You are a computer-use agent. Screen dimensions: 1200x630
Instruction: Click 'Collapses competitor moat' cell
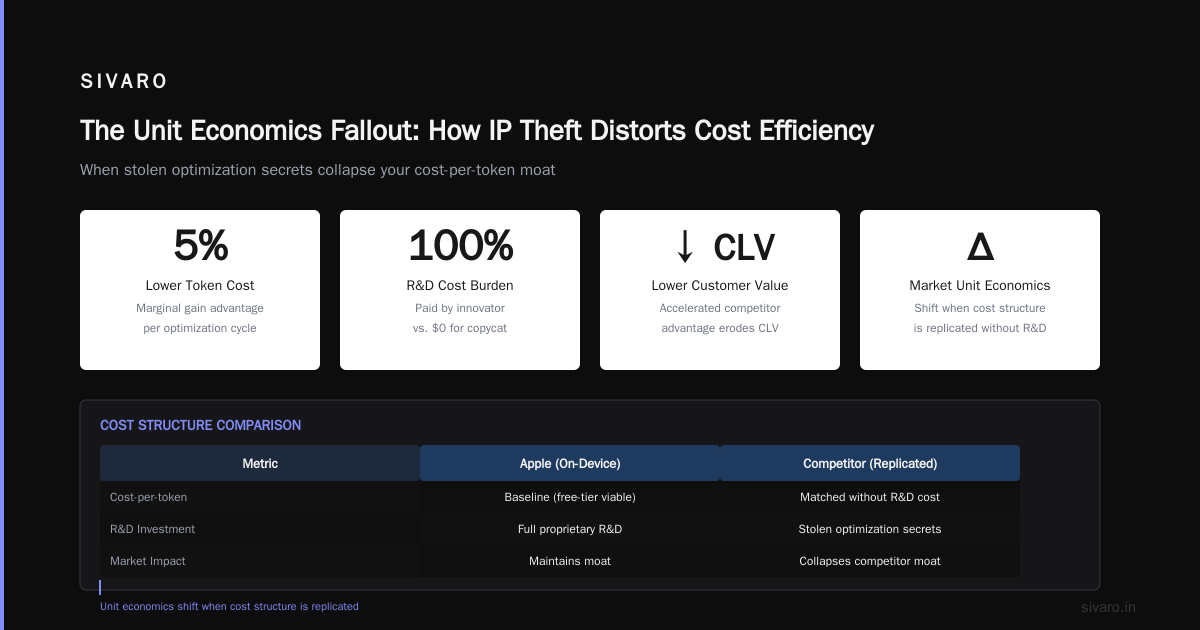[x=870, y=561]
